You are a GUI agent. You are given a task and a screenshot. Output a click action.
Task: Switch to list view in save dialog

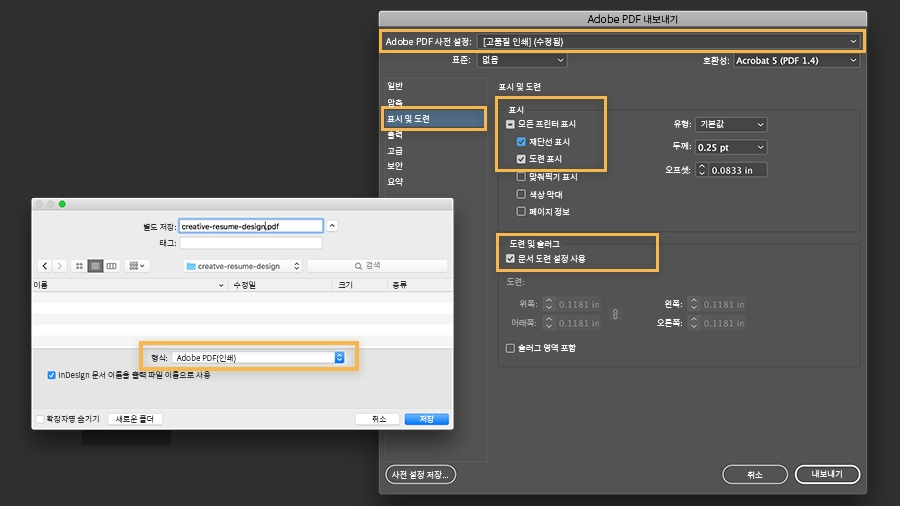click(95, 266)
